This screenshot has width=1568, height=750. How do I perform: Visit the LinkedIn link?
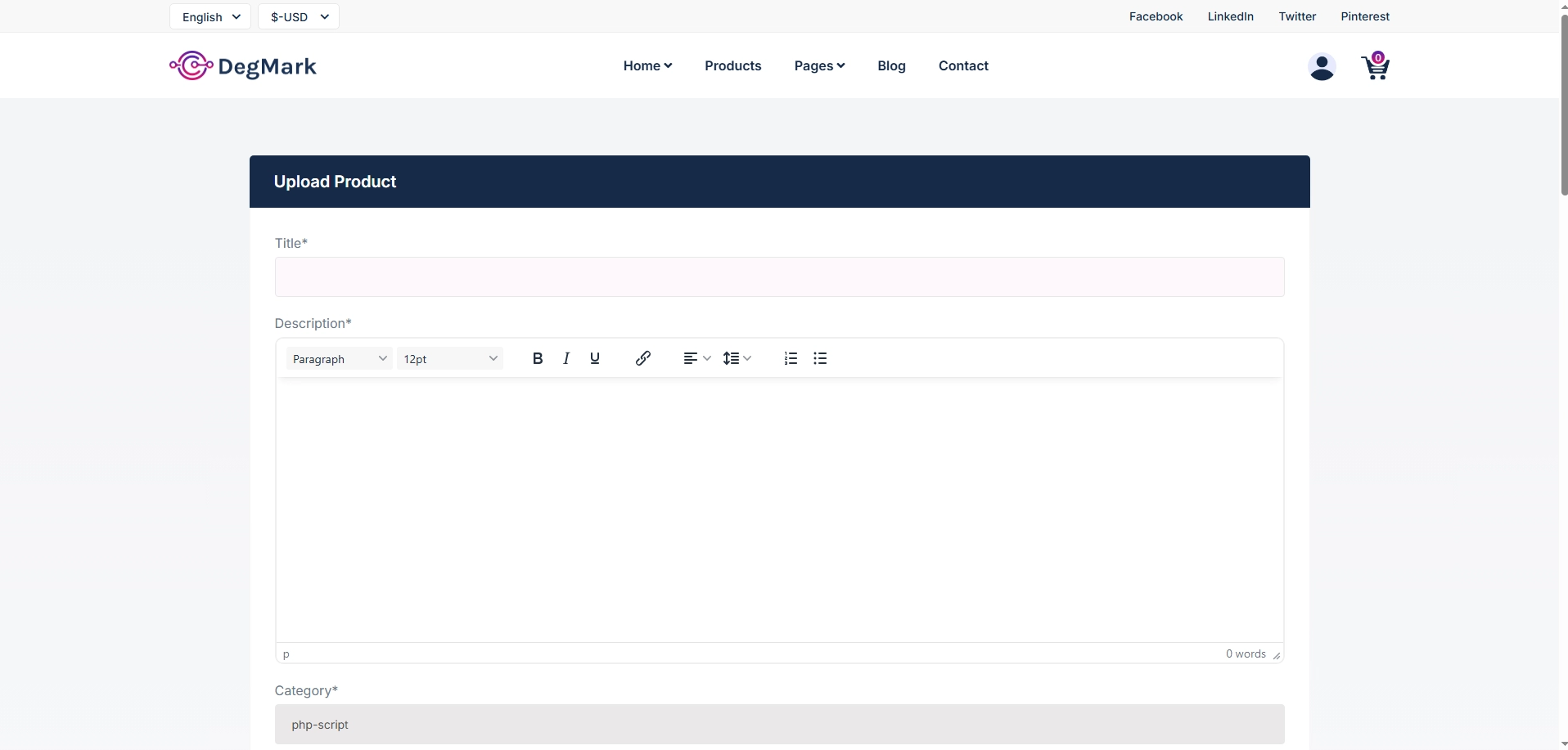click(1230, 16)
